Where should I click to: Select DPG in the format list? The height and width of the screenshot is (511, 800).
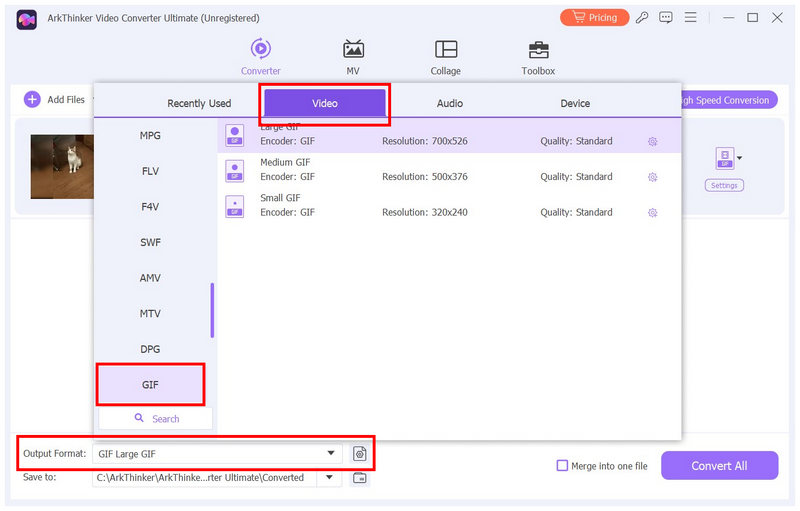(x=151, y=350)
